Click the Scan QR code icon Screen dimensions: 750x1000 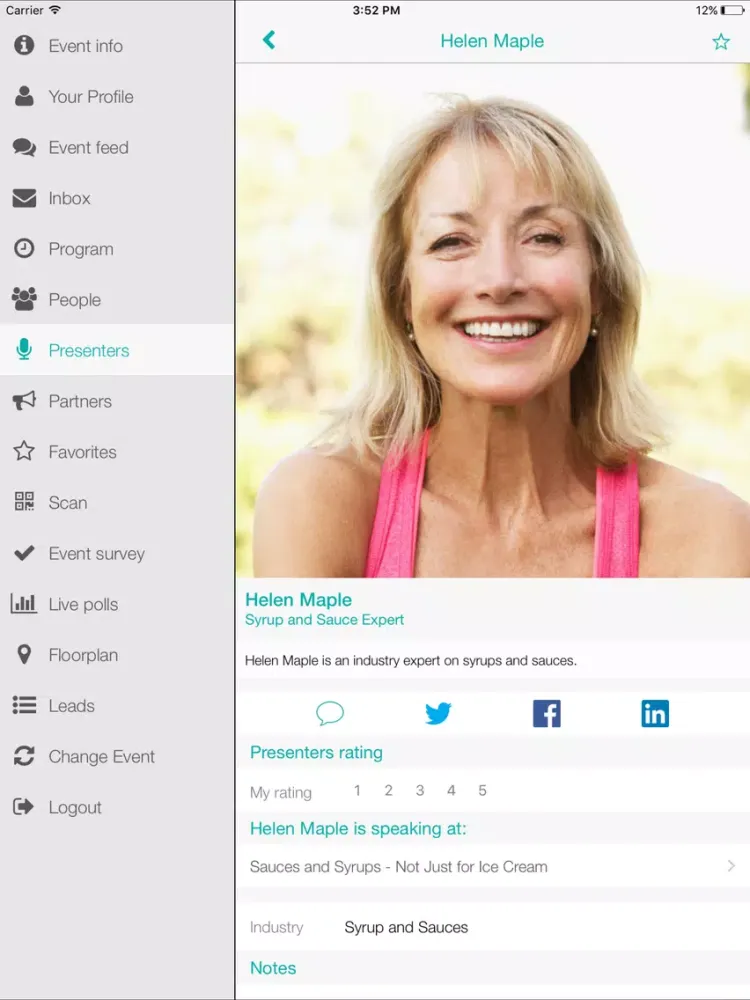(24, 502)
